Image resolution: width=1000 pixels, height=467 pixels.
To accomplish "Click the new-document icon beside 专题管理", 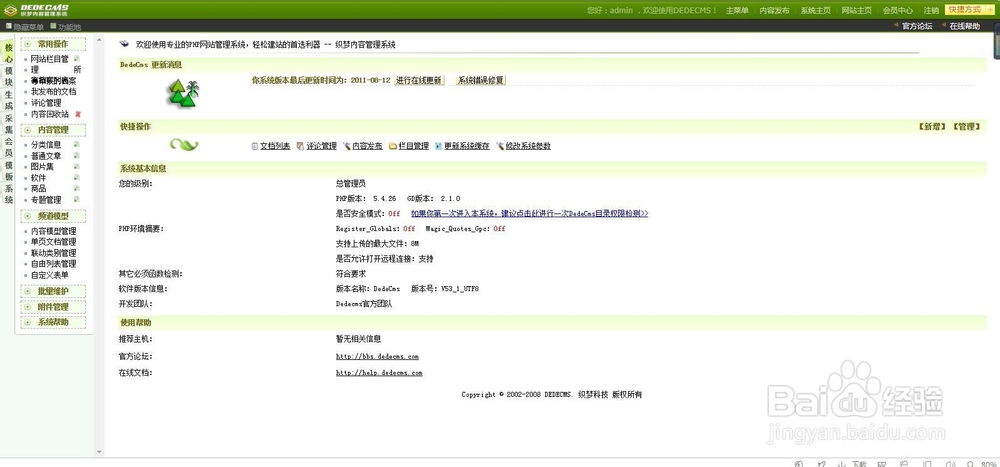I will pos(77,200).
